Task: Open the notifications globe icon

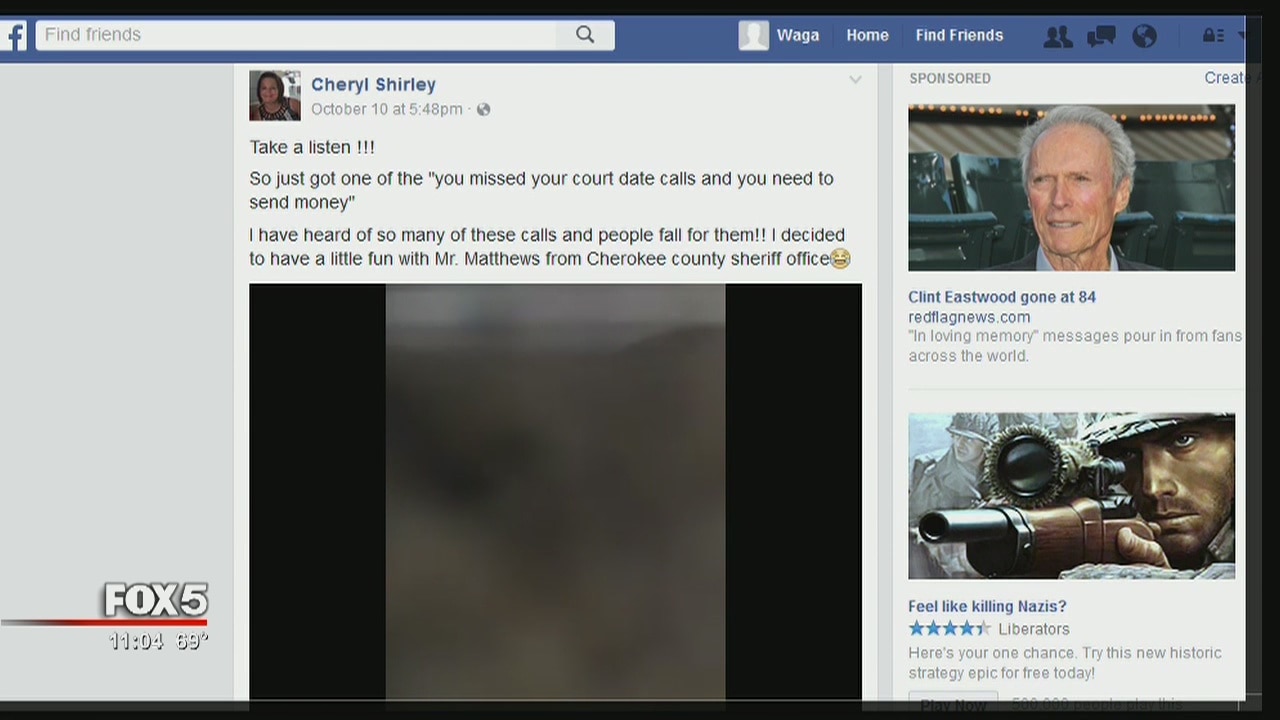Action: pos(1144,37)
